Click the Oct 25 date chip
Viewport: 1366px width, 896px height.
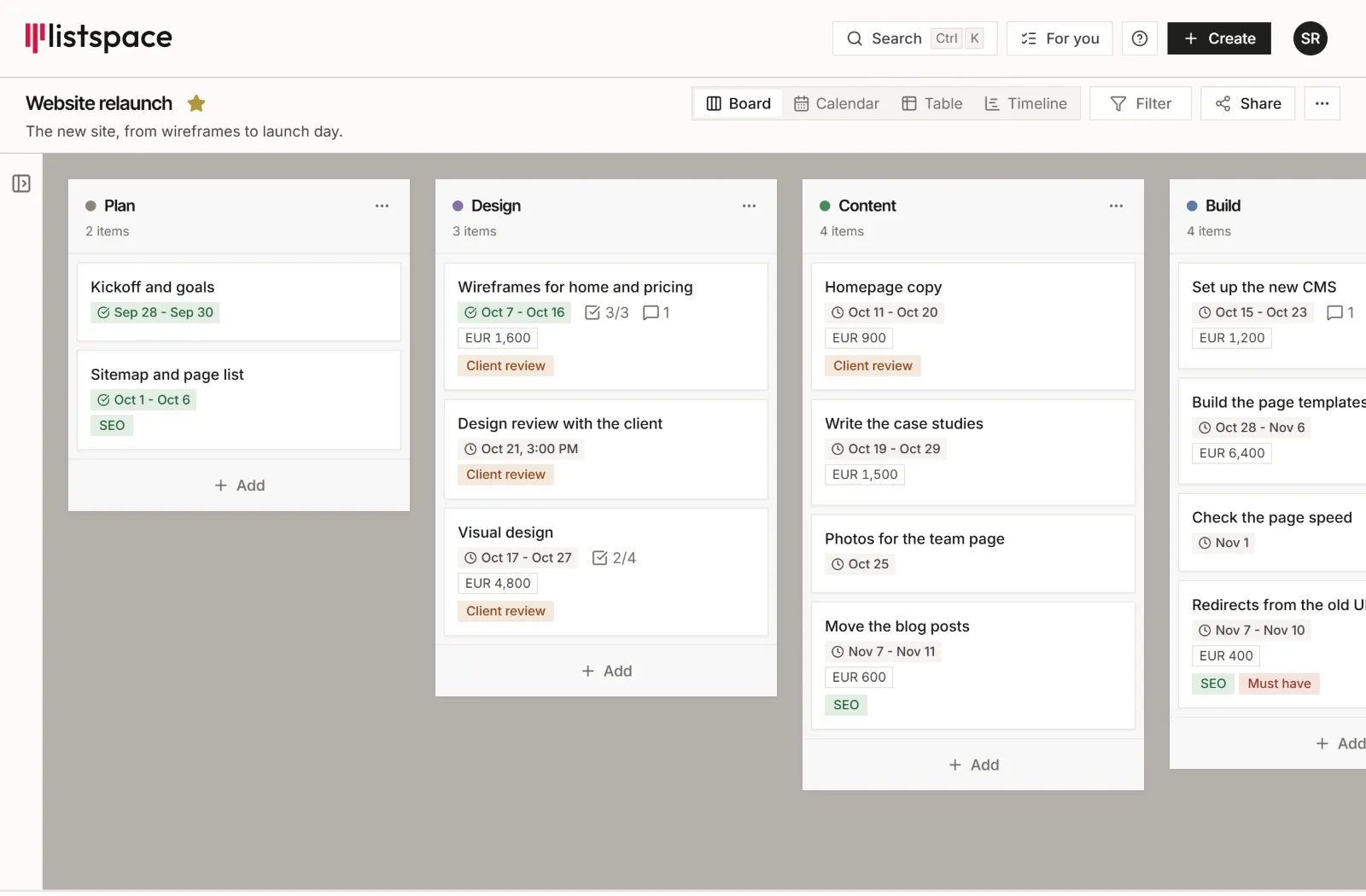coord(860,564)
